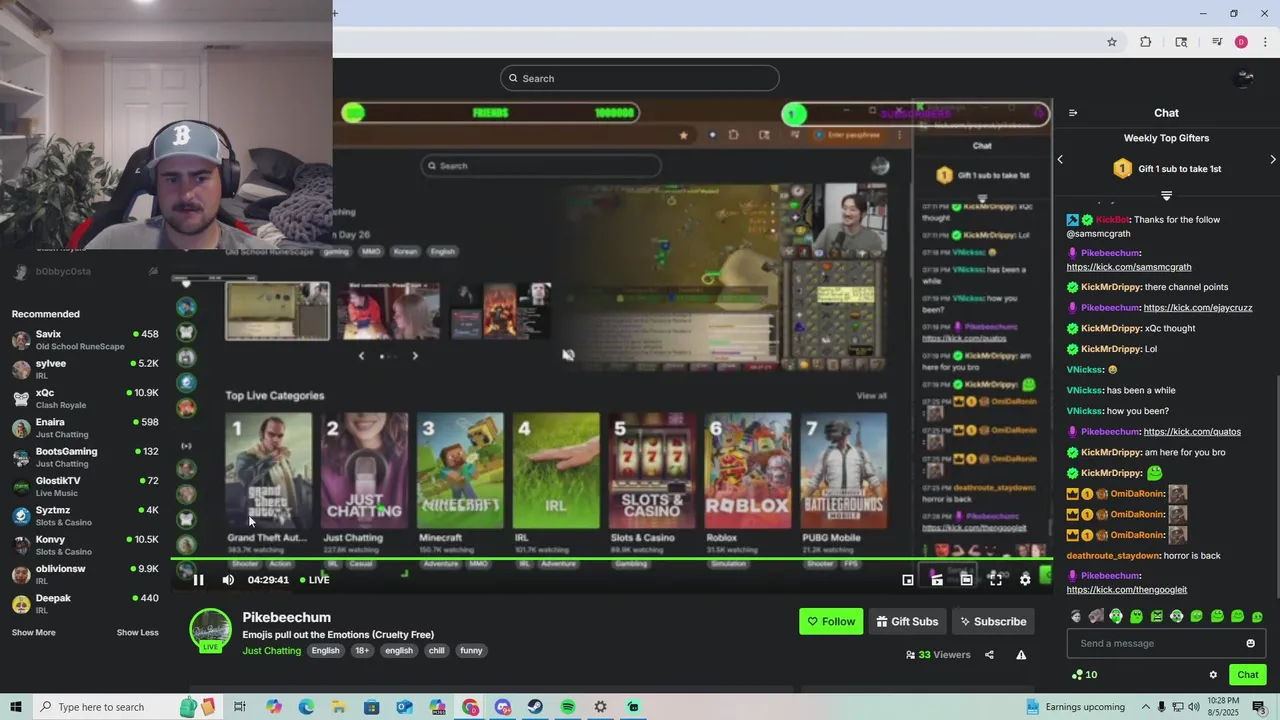
Task: Open Deepak channel in Recommended
Action: (85, 604)
